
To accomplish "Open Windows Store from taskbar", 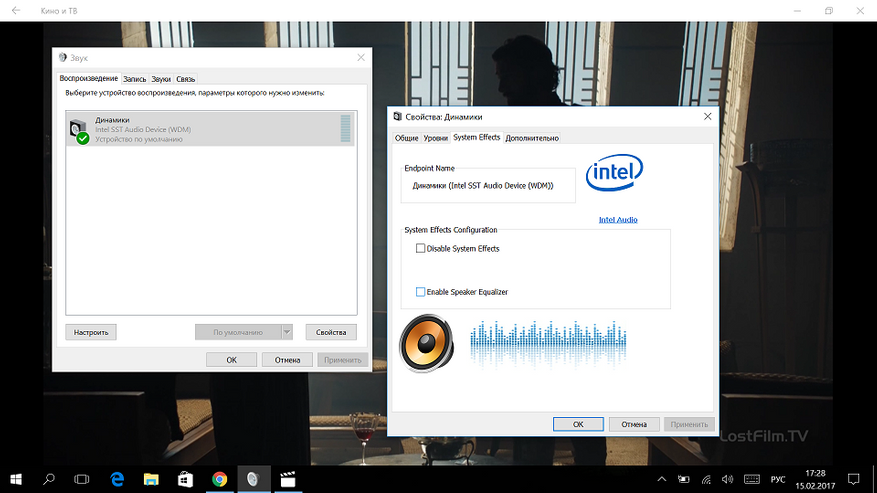I will (x=185, y=480).
